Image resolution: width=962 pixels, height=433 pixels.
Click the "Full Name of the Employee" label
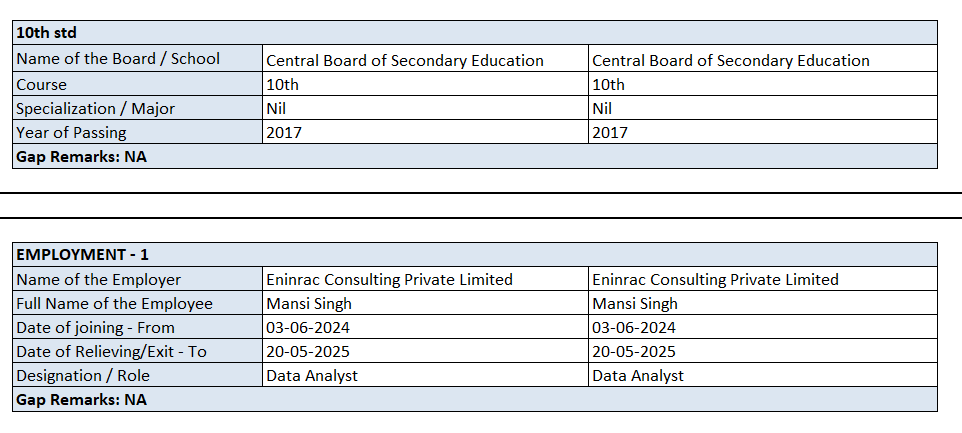click(x=115, y=303)
